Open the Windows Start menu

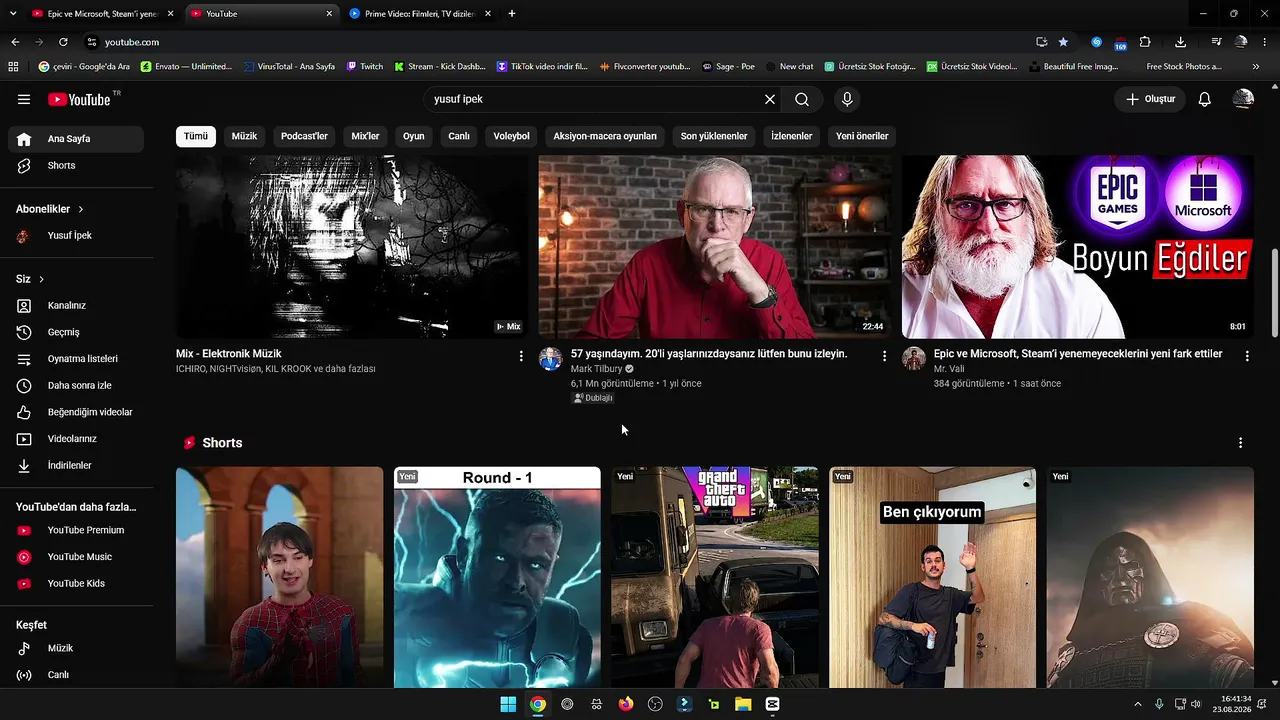(508, 704)
